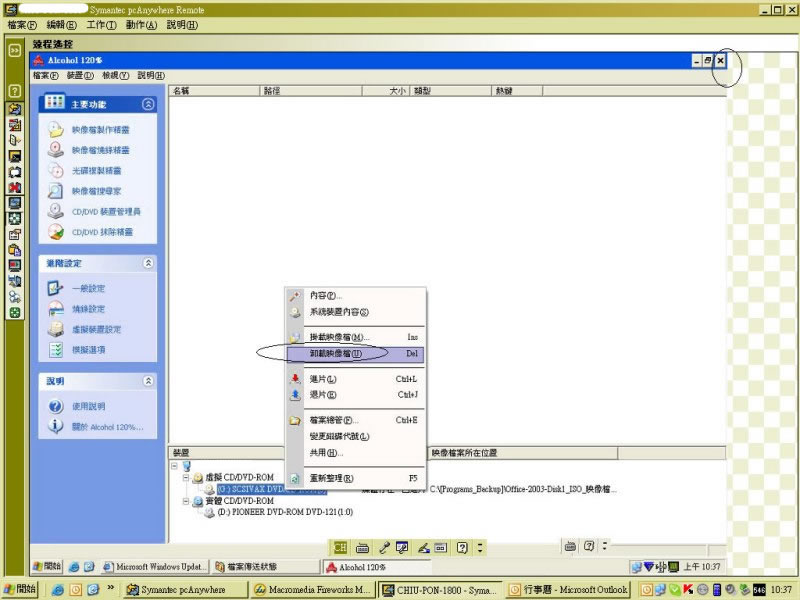Select the 實體 CD/DVD-ROM tree item
This screenshot has width=800, height=600.
(239, 502)
